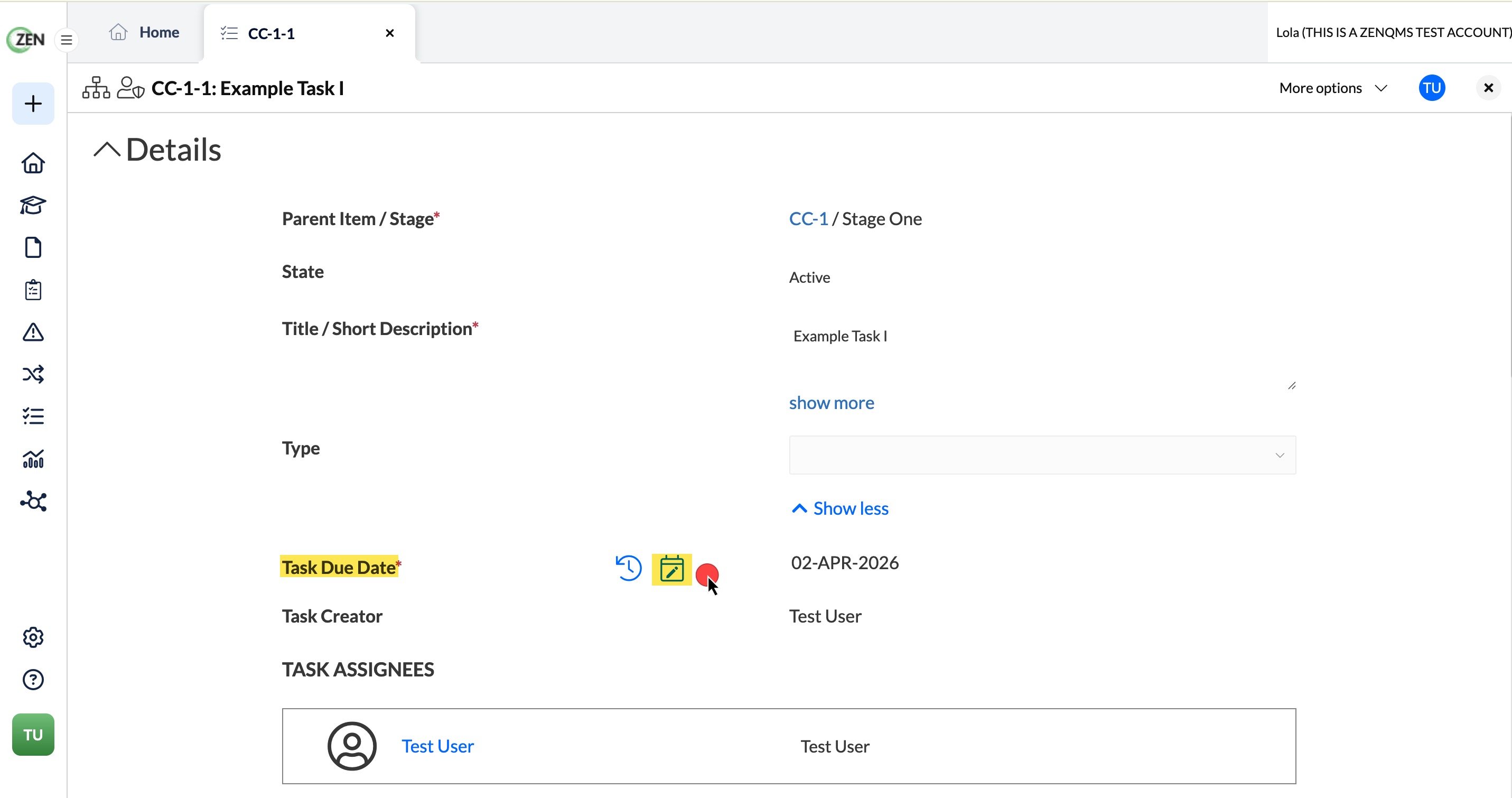This screenshot has height=798, width=1512.
Task: Click the Task Creator Test User value
Action: coord(825,616)
